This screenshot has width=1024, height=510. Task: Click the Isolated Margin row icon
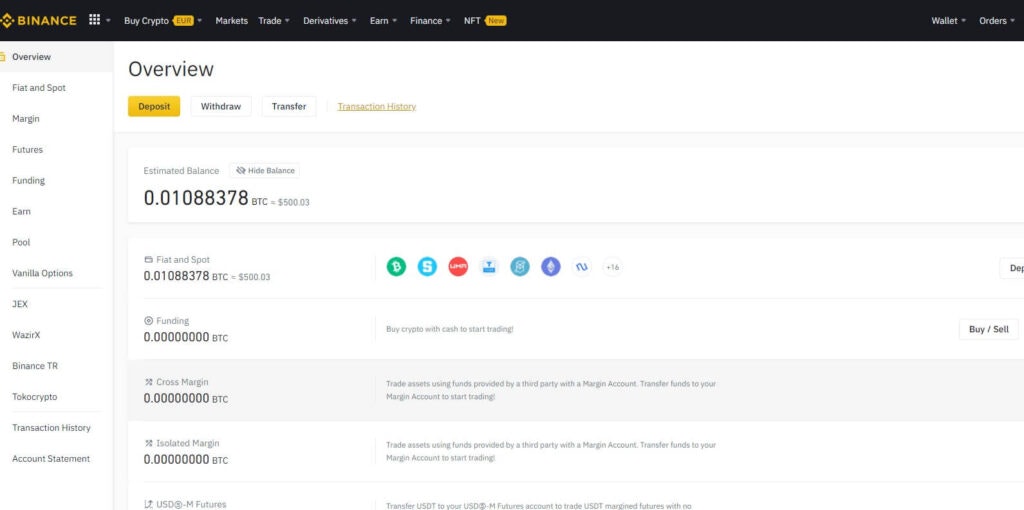[x=148, y=443]
